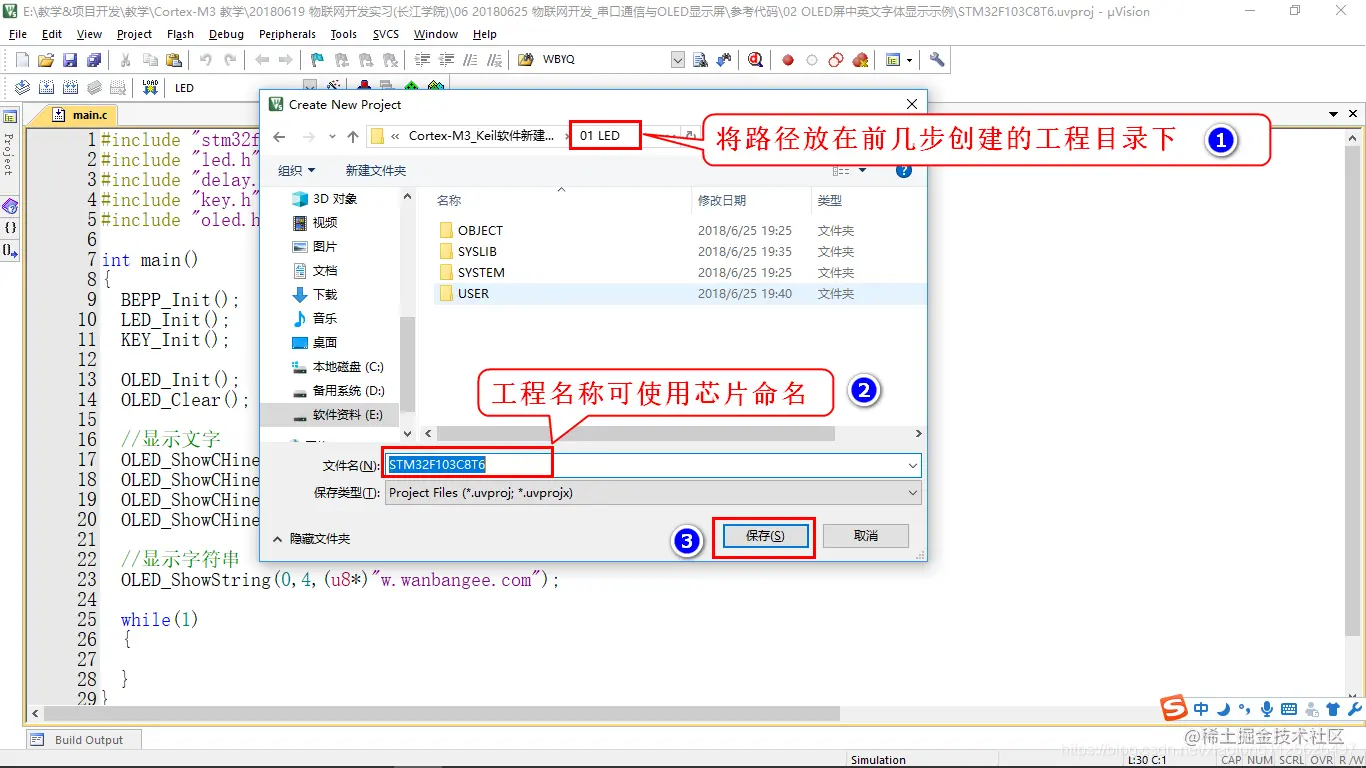
Task: Select the SYSTEM folder
Action: click(481, 272)
